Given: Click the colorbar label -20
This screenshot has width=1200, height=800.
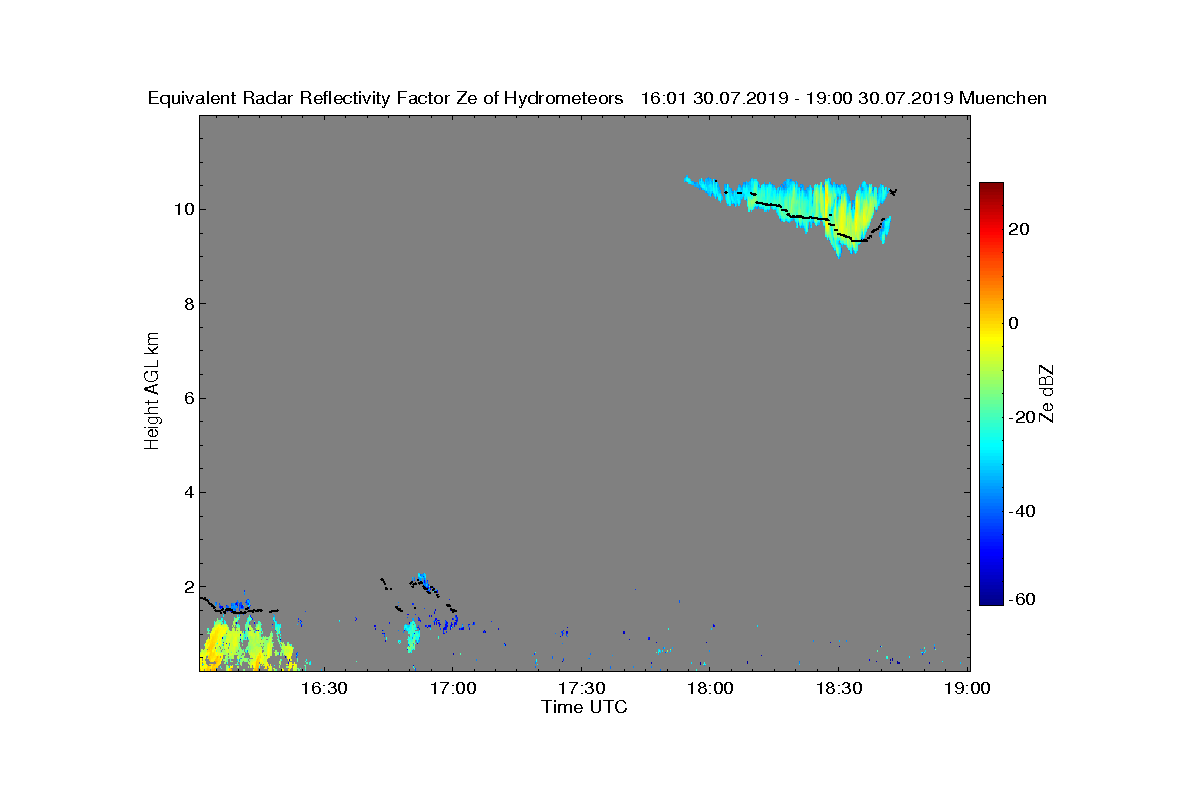Looking at the screenshot, I should 1021,417.
